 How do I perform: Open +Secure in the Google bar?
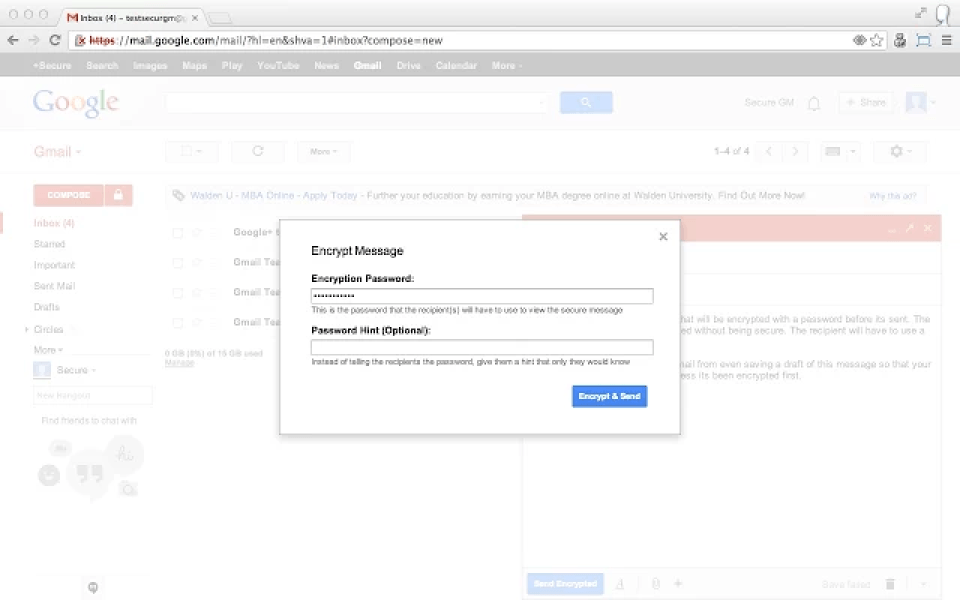[x=52, y=66]
